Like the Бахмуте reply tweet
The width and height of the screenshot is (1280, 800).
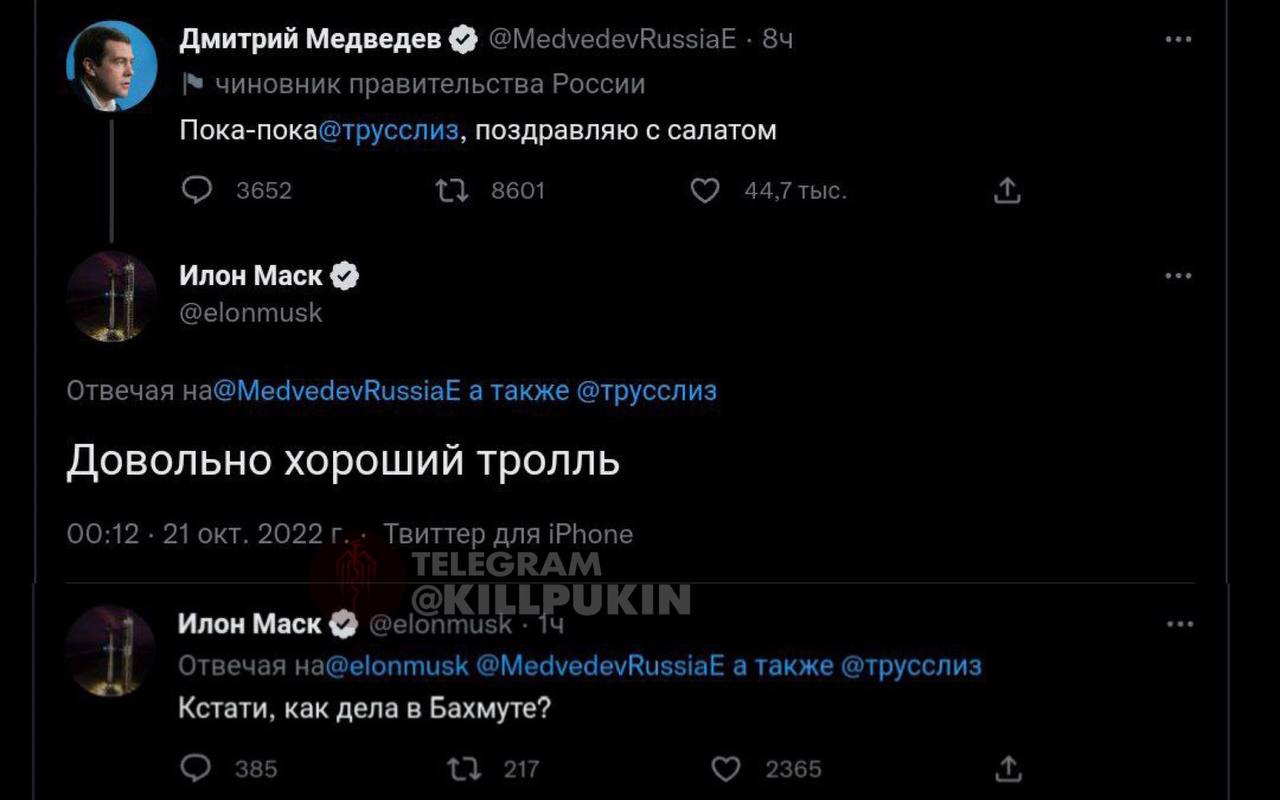[725, 768]
